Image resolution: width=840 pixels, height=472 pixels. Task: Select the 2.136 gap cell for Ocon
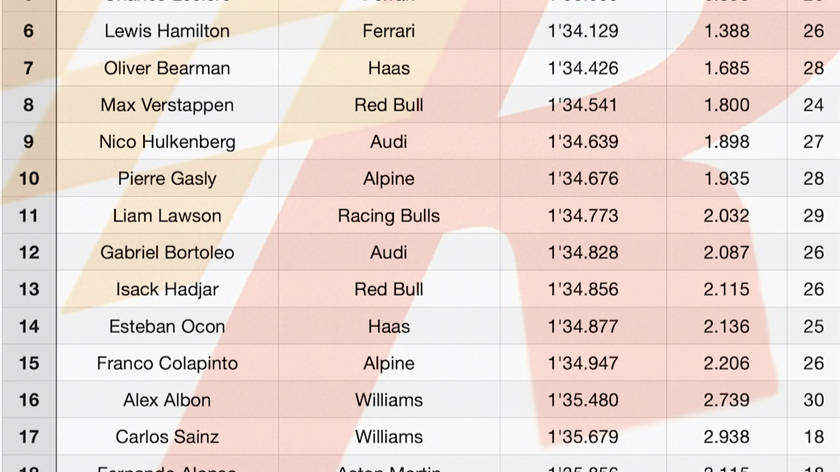pos(726,327)
